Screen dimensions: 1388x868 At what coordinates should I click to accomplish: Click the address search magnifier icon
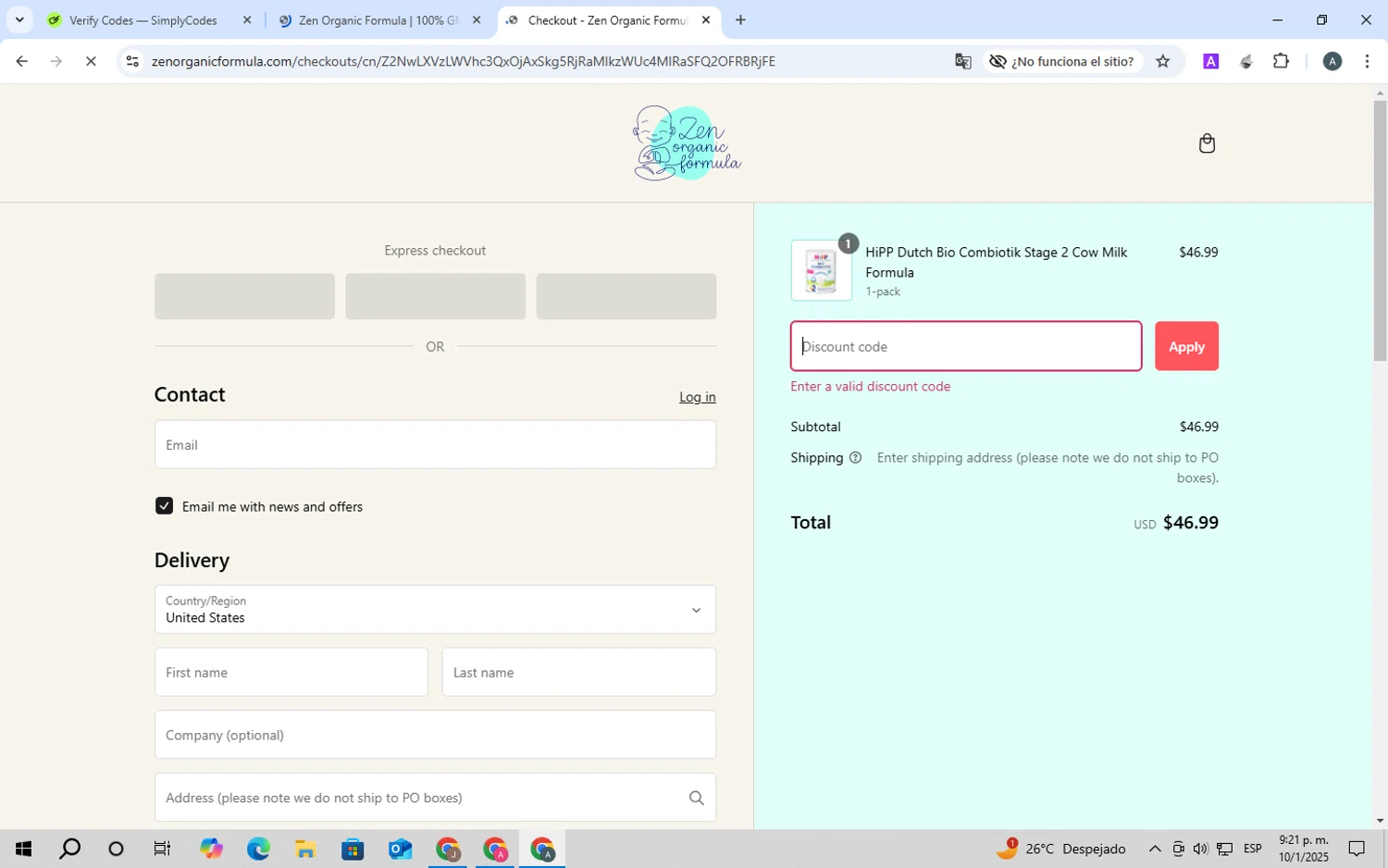click(x=696, y=798)
